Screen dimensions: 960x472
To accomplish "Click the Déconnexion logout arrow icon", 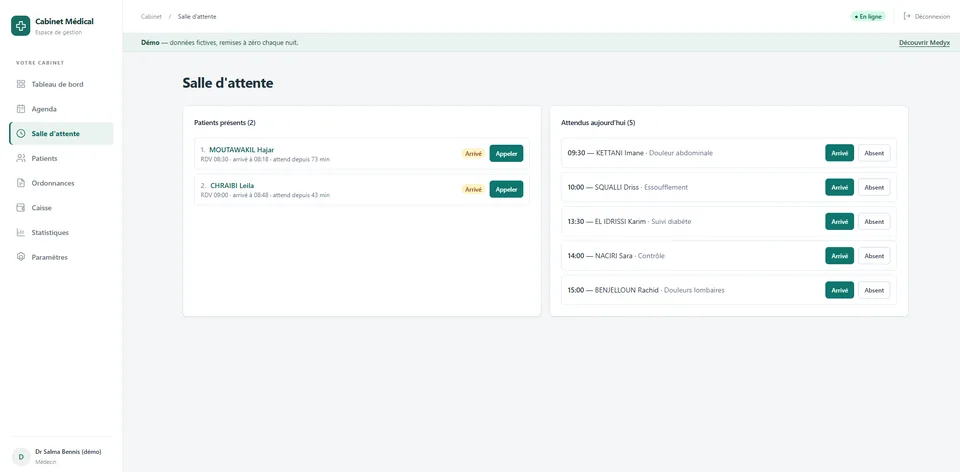I will 907,17.
